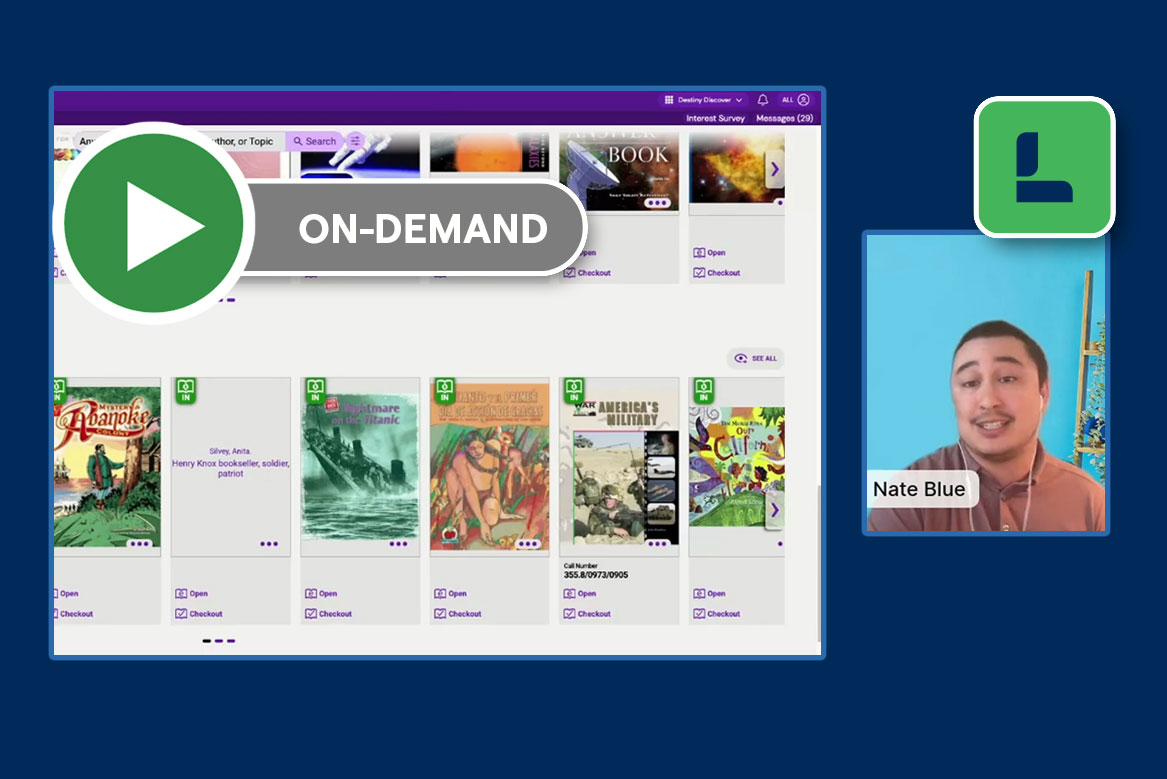1167x779 pixels.
Task: Click the IN badge on the Titanic book
Action: [315, 390]
